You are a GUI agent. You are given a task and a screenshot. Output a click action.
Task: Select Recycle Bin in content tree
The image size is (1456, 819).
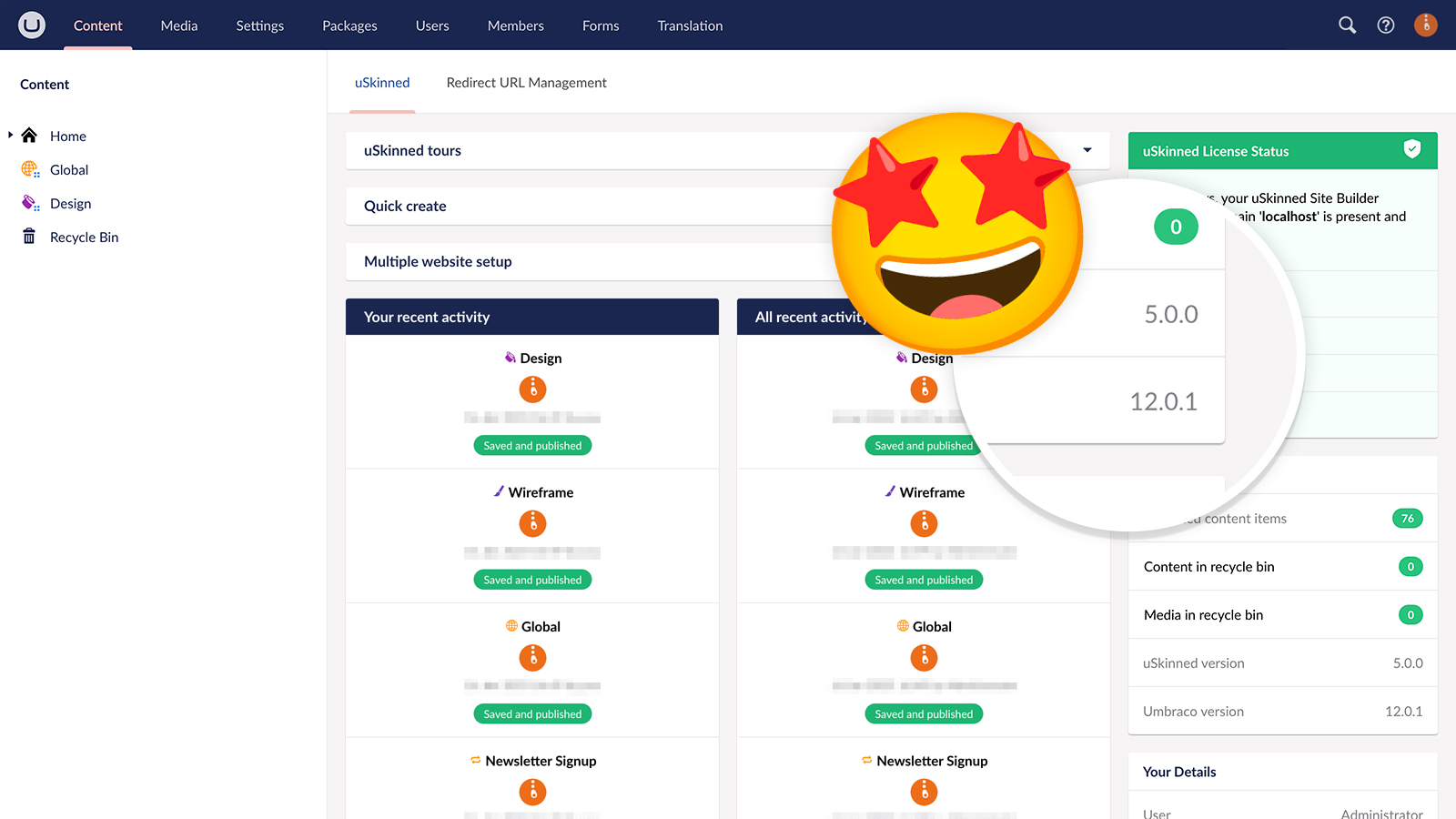[x=84, y=238]
